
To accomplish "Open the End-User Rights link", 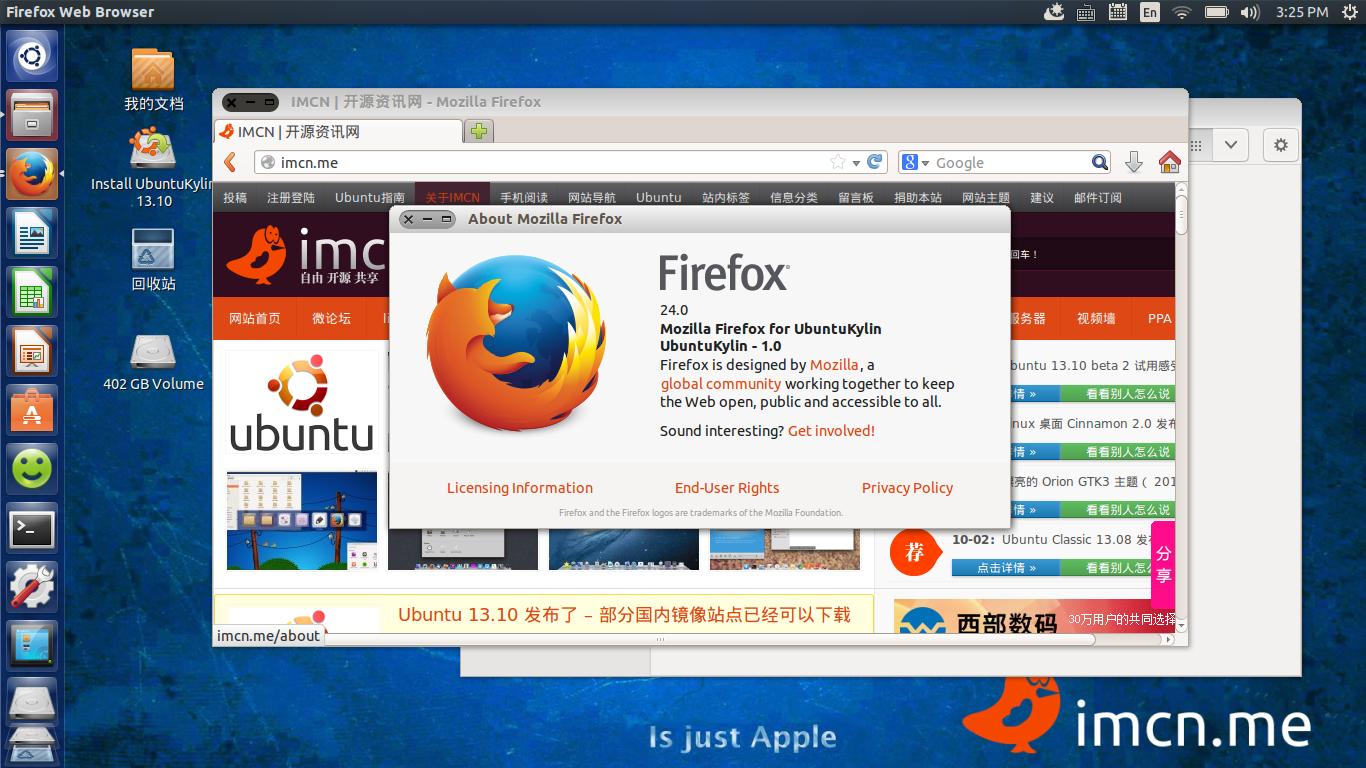I will (x=727, y=488).
